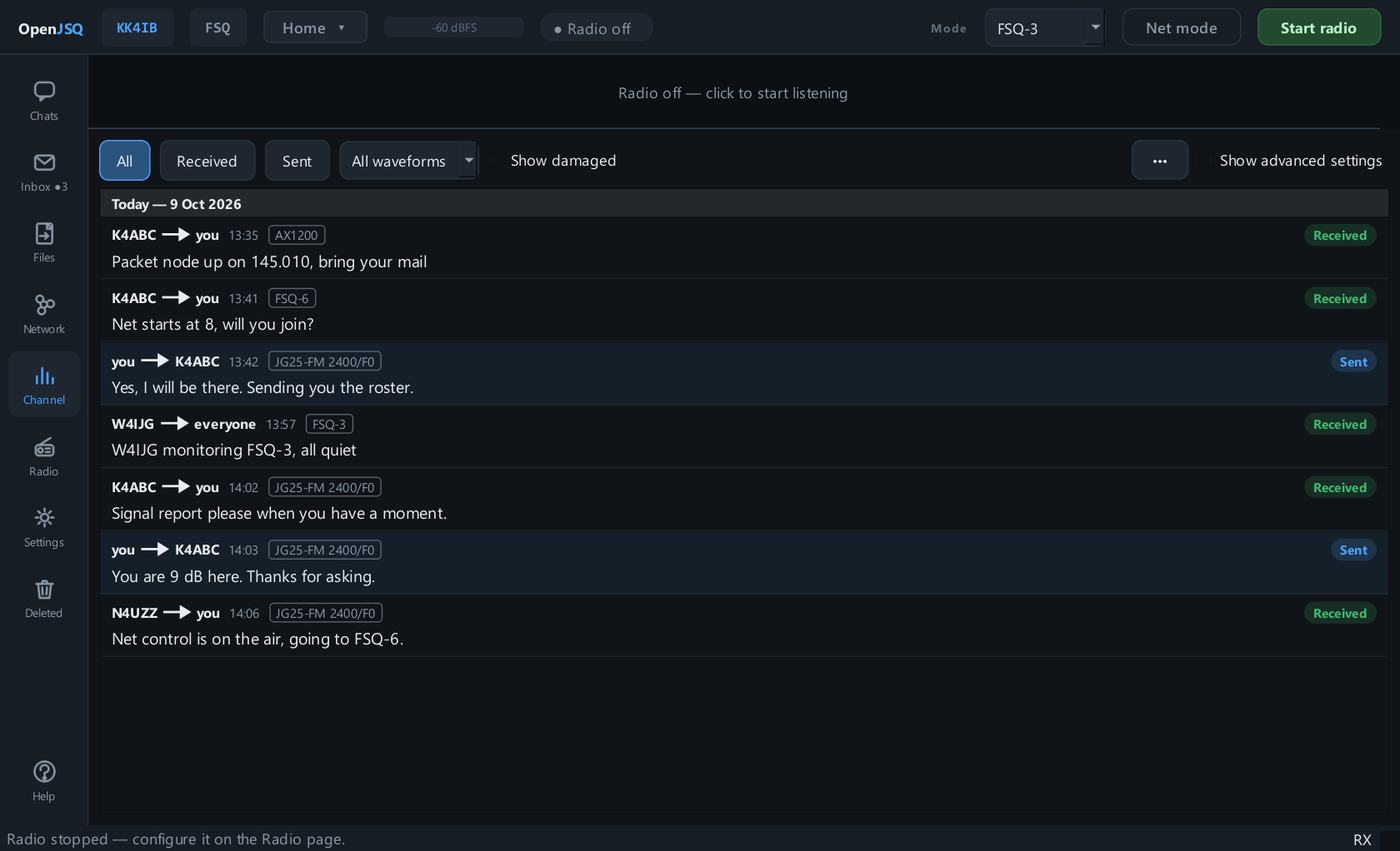1400x851 pixels.
Task: Click the three-dots more options button
Action: [x=1159, y=160]
